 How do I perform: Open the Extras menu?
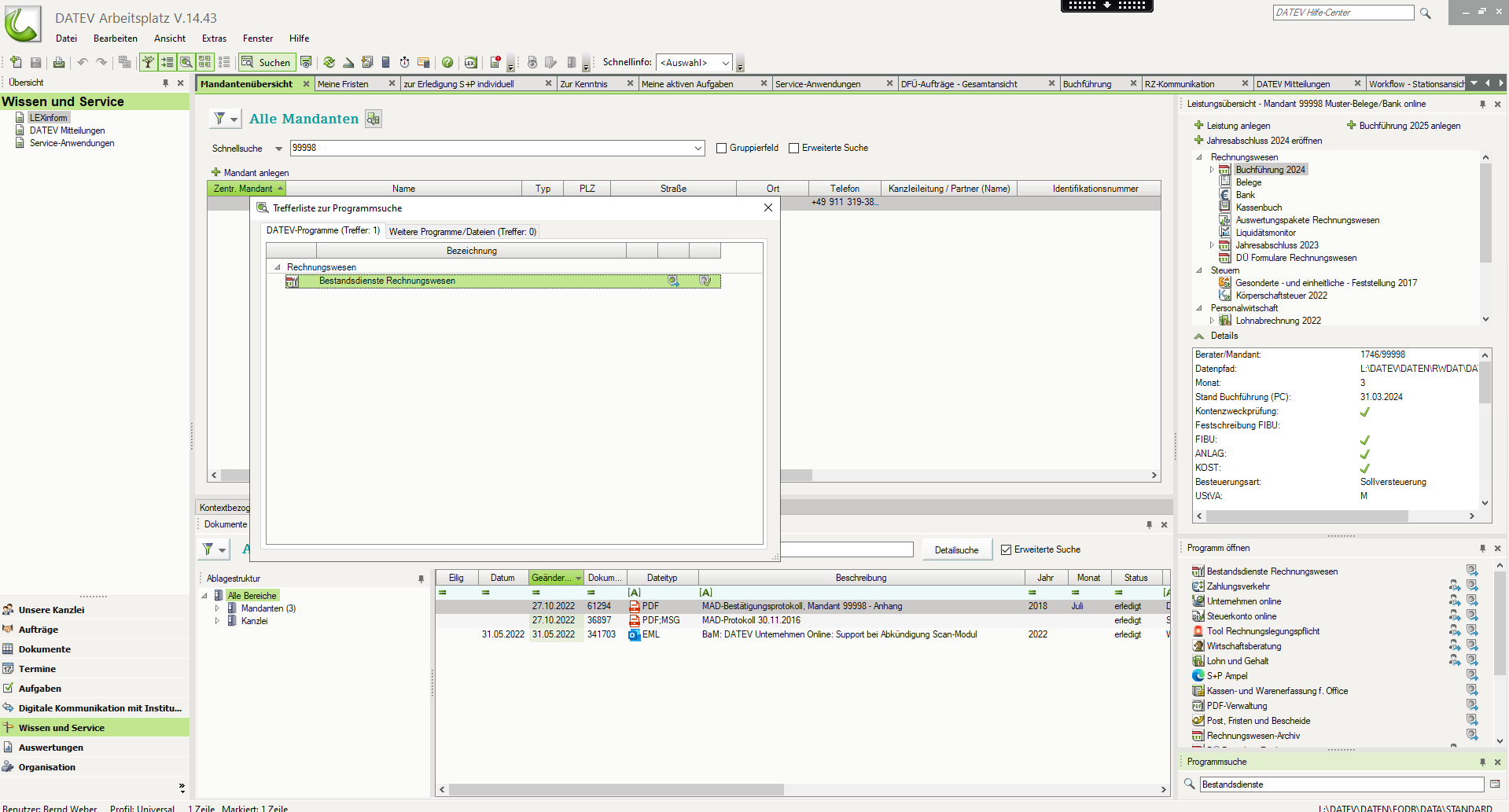coord(214,39)
